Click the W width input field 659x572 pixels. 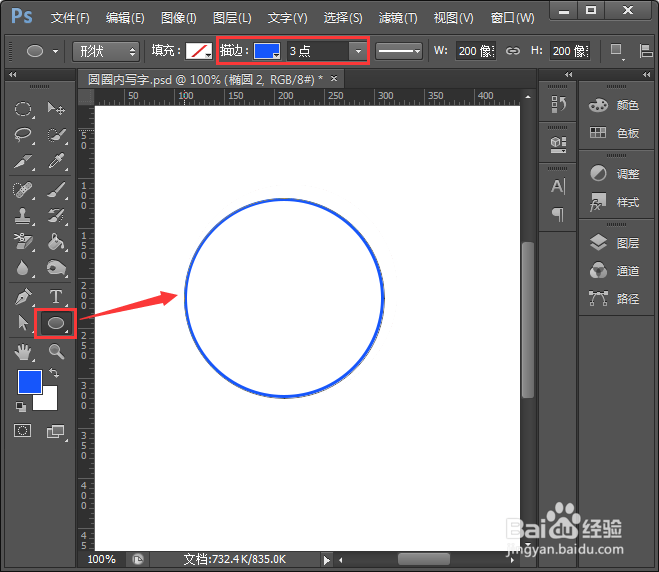tap(475, 51)
